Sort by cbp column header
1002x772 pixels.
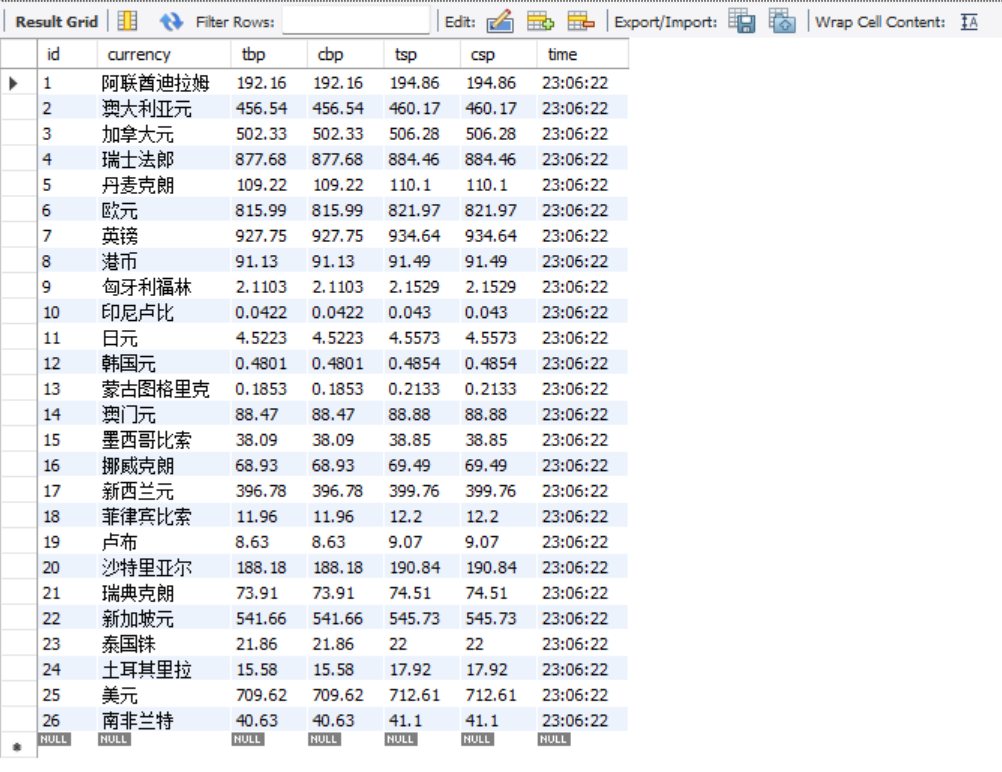coord(346,54)
